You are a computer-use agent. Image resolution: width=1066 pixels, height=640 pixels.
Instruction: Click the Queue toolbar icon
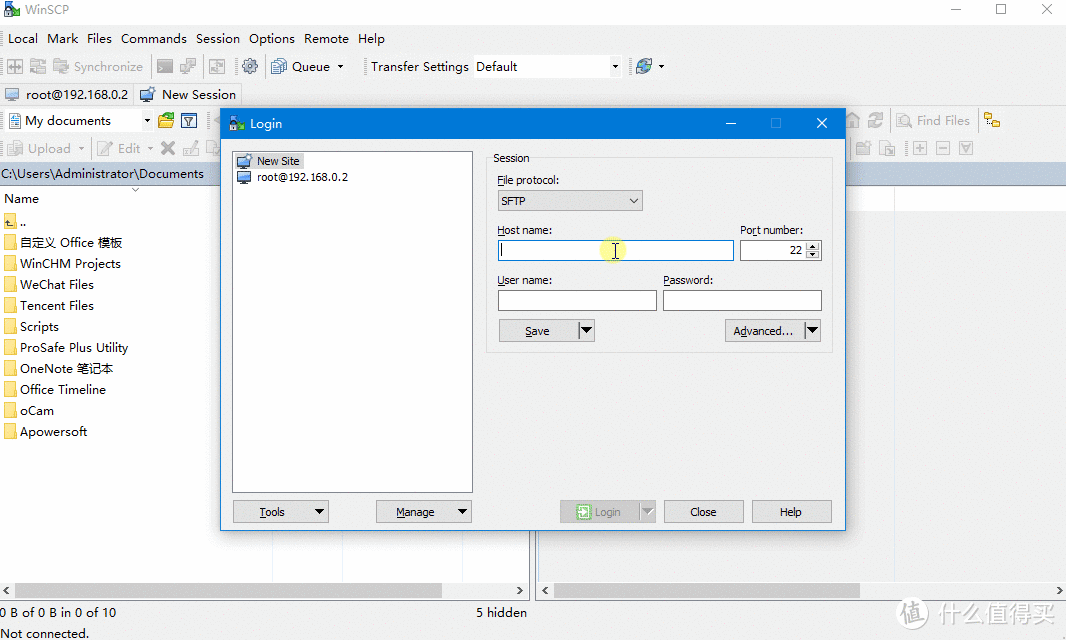(279, 66)
